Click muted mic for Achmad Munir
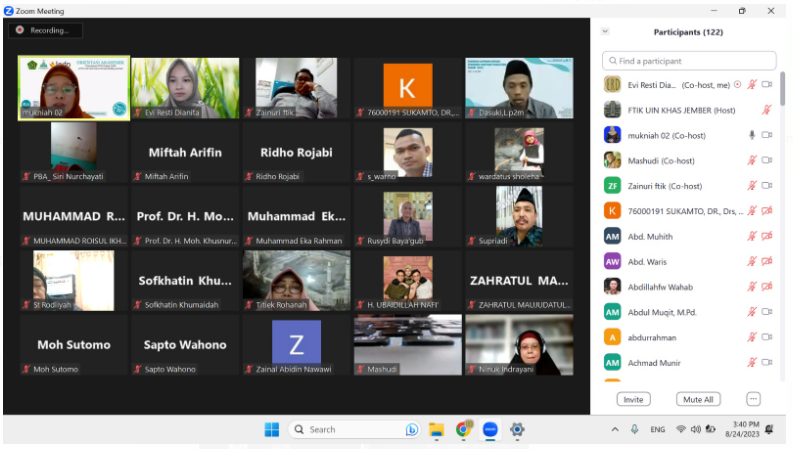Image resolution: width=793 pixels, height=449 pixels. 752,363
